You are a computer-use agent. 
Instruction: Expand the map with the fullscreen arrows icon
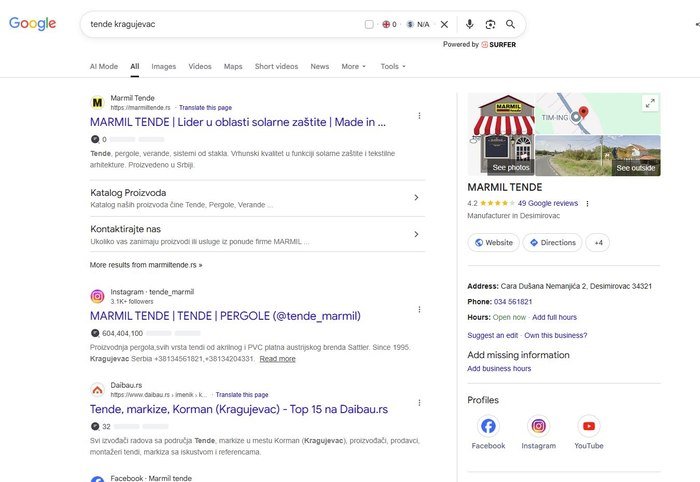(x=650, y=104)
